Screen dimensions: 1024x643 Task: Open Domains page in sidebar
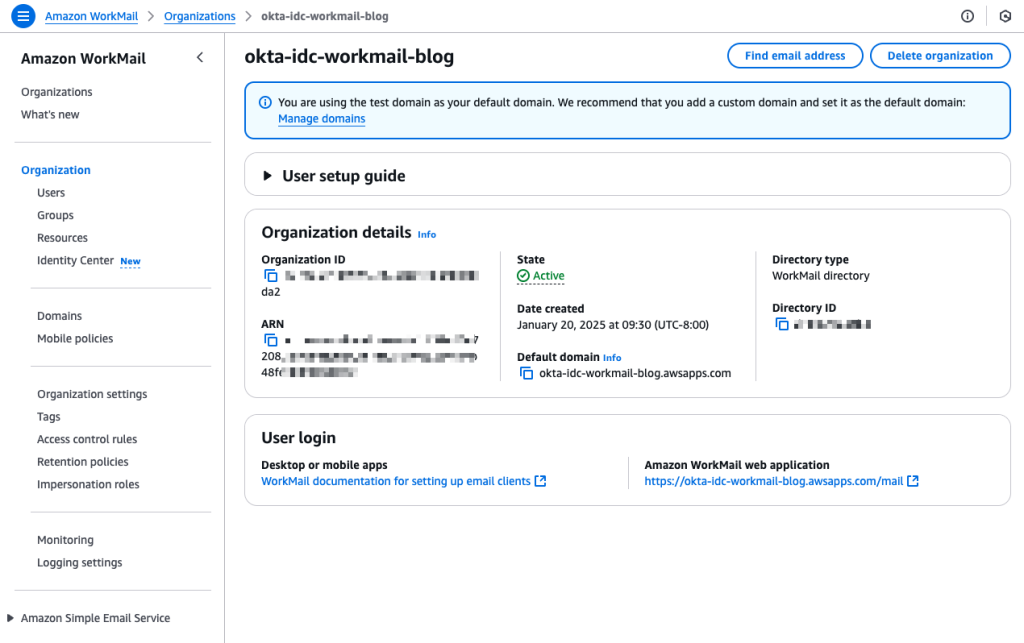point(59,316)
